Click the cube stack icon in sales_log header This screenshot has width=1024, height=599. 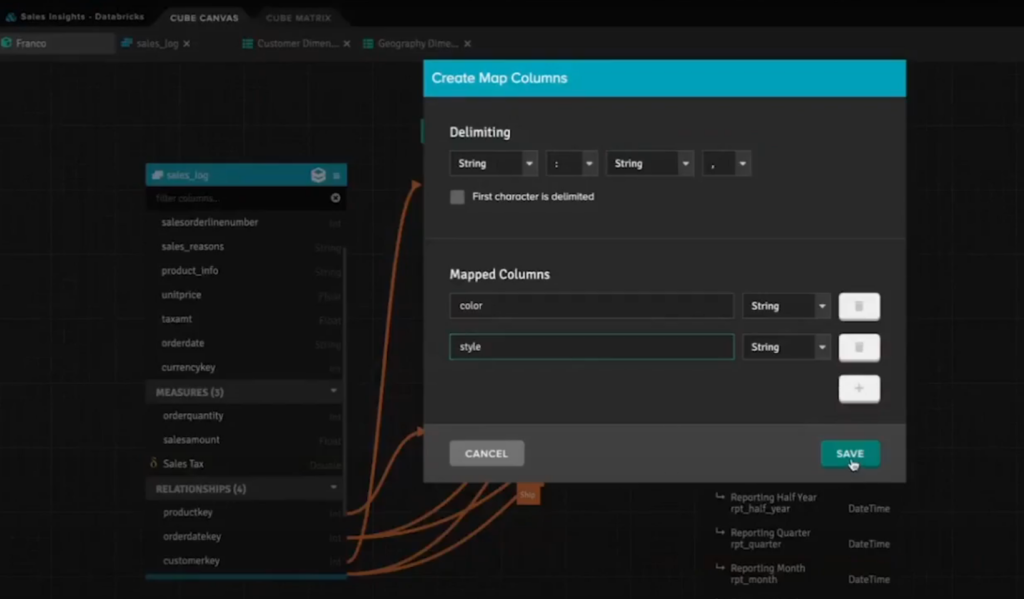[318, 173]
